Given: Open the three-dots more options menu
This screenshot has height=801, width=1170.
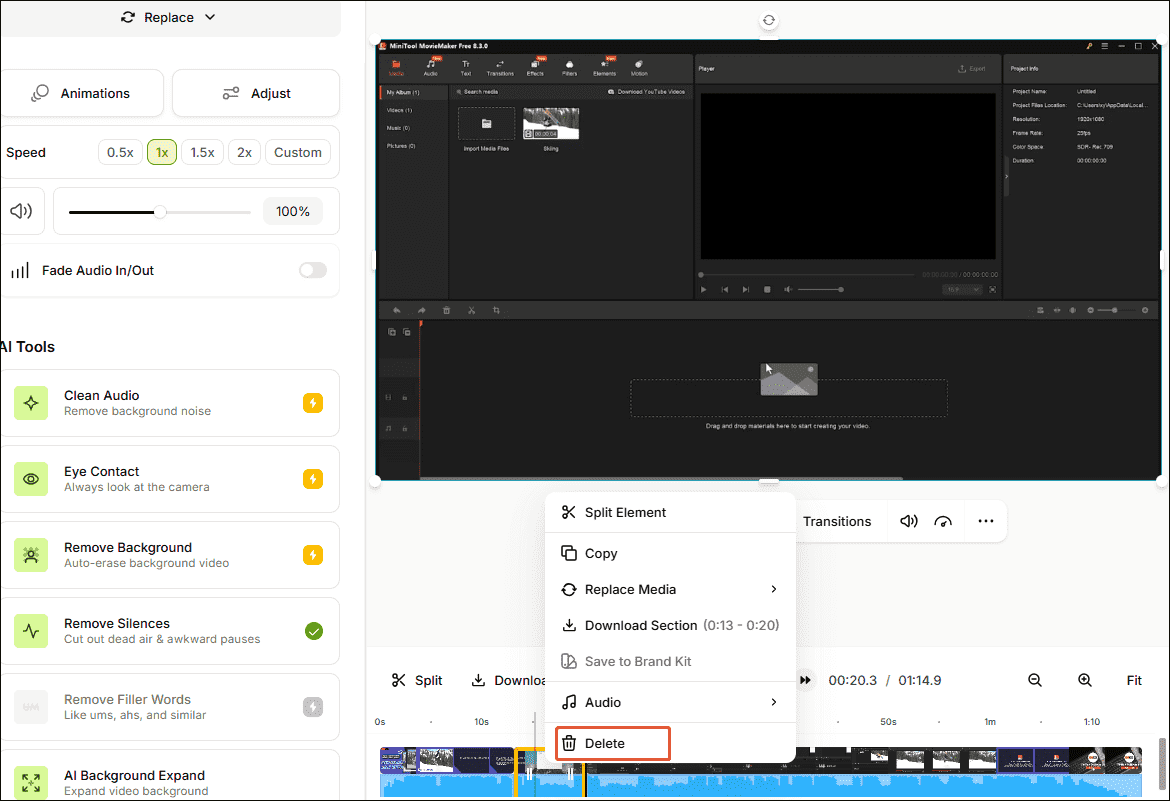Looking at the screenshot, I should (986, 521).
